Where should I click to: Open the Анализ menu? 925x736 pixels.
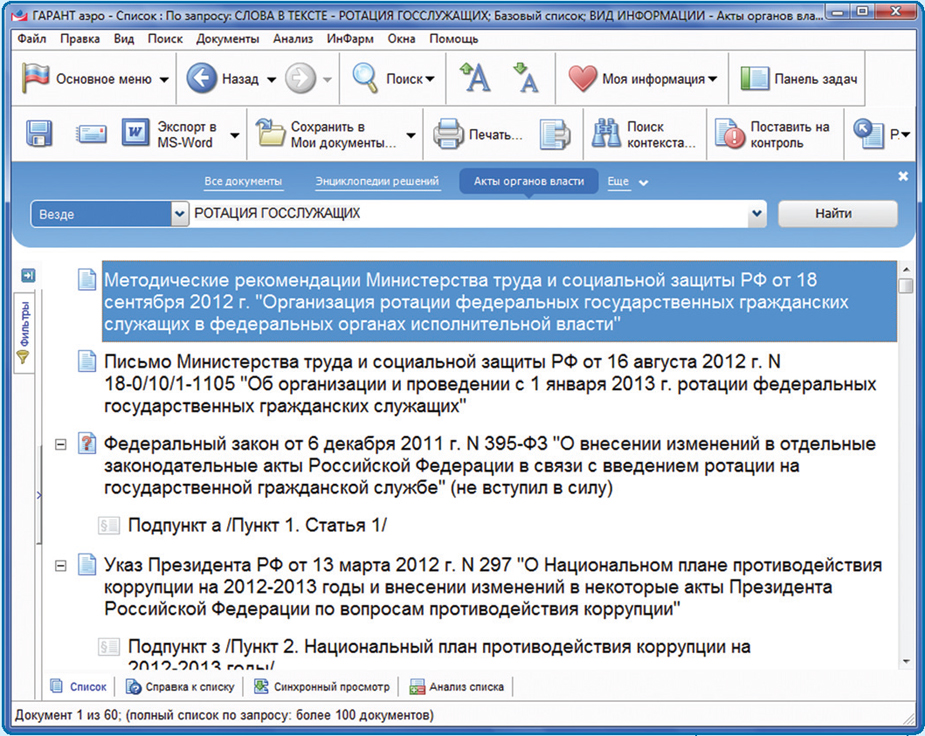[293, 39]
